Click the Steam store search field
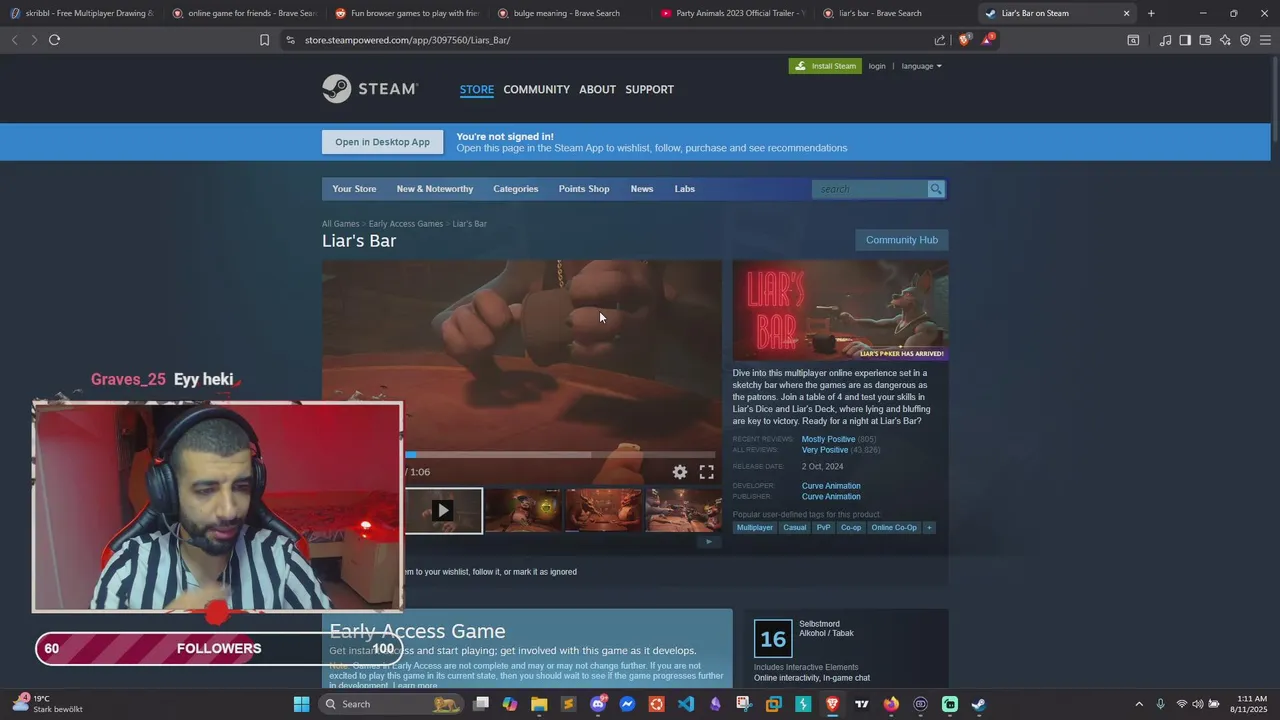Viewport: 1280px width, 720px height. tap(870, 189)
